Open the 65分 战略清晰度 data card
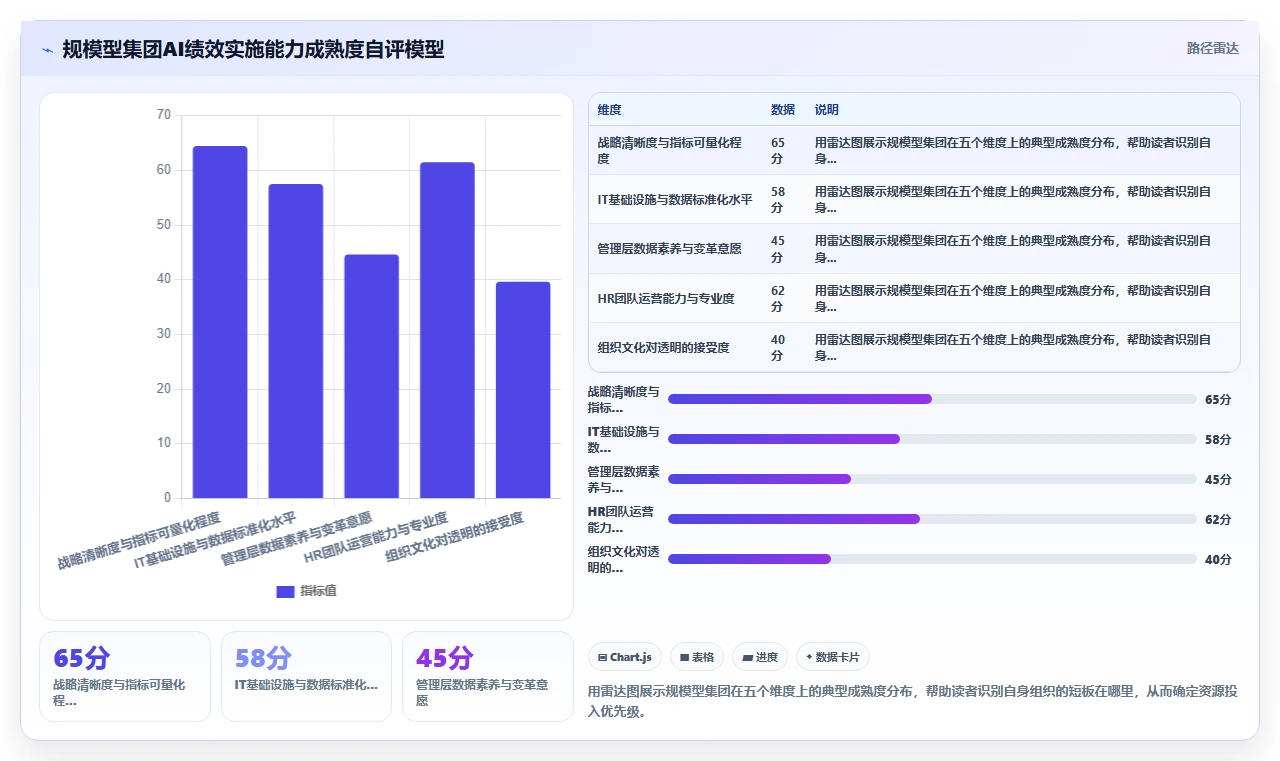Screen dimensions: 1280x761 coord(125,676)
